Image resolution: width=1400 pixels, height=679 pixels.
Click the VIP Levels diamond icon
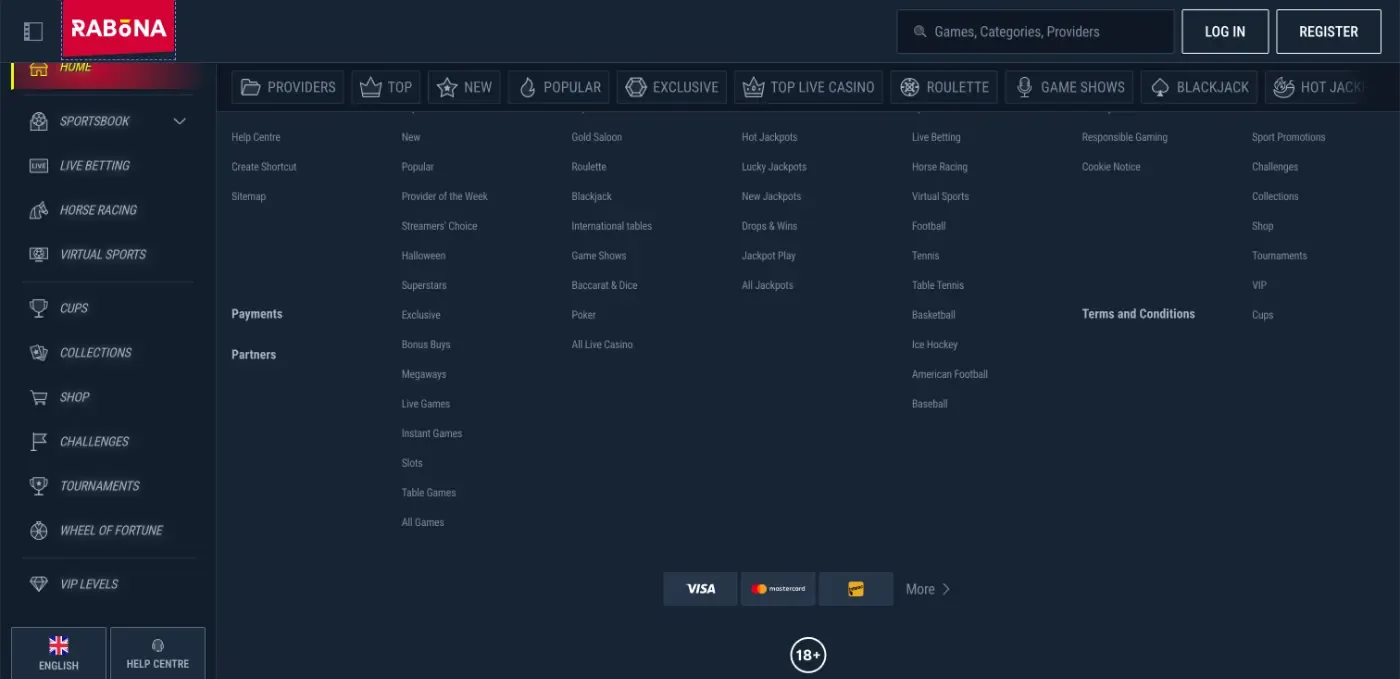[39, 584]
